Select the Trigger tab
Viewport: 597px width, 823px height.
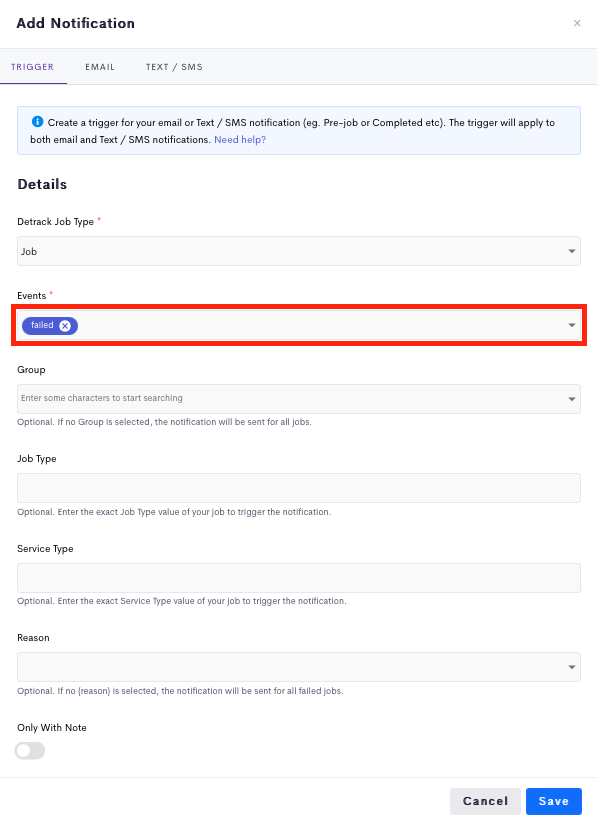33,67
